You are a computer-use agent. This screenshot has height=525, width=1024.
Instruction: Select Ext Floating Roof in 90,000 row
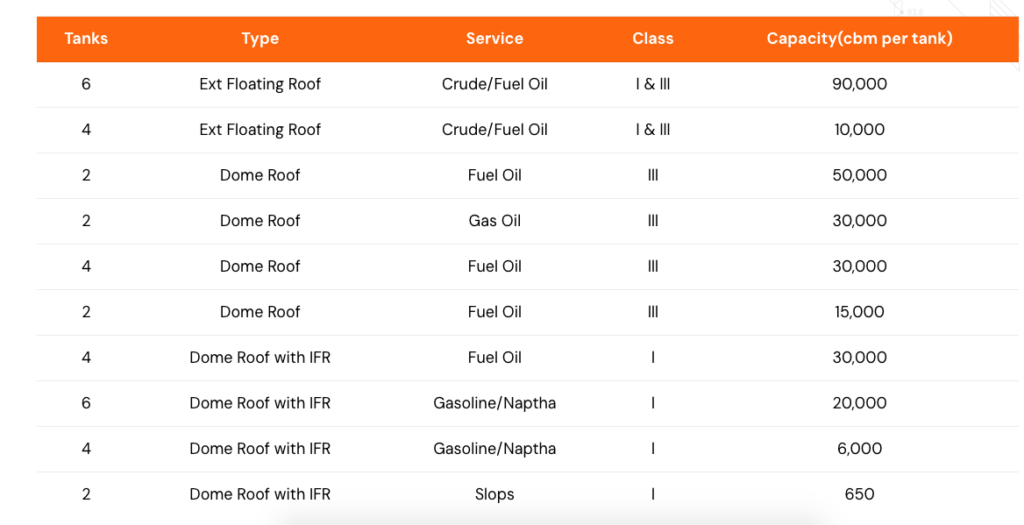coord(260,84)
